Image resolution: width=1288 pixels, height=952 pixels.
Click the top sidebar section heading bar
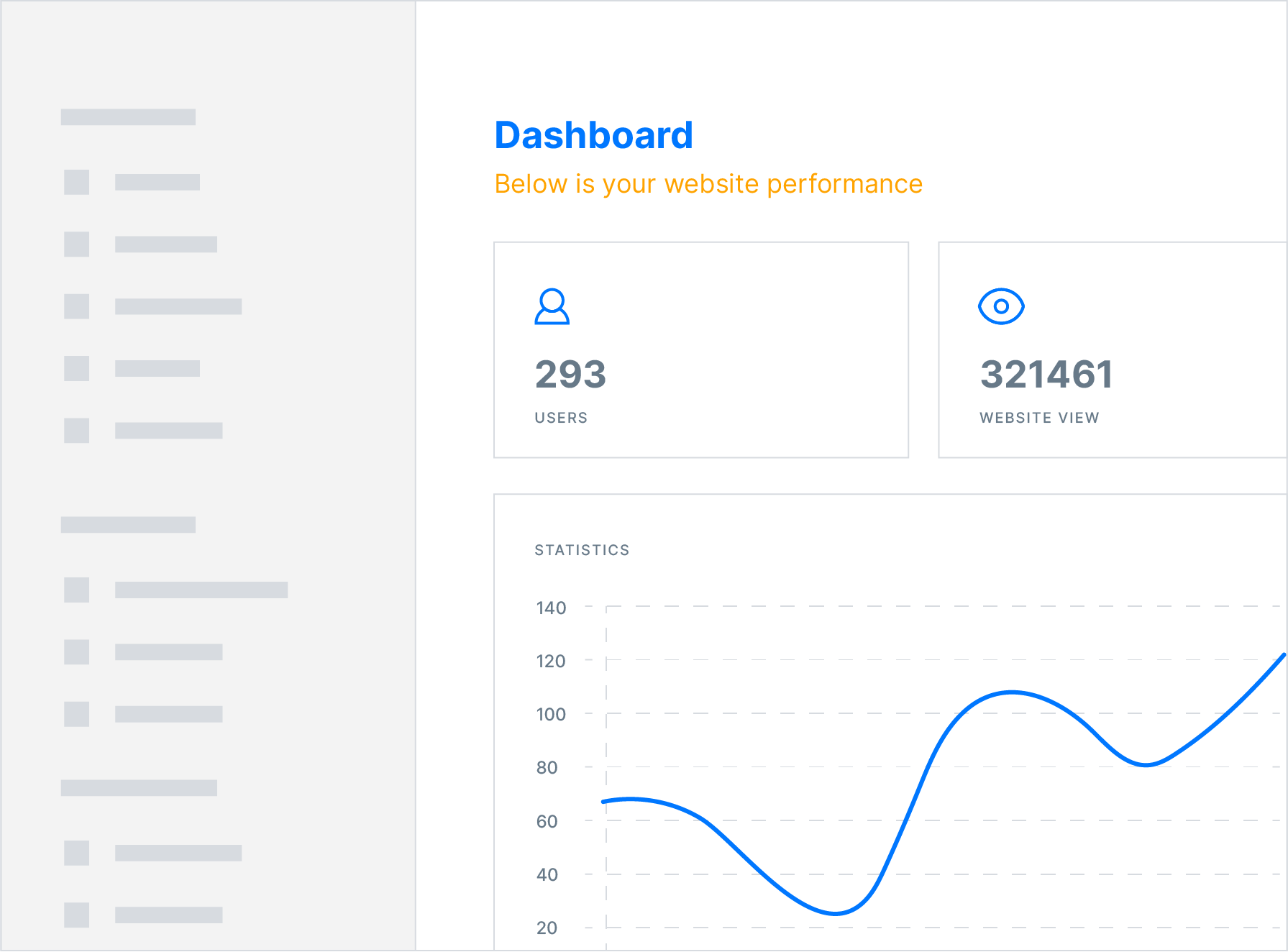[128, 117]
